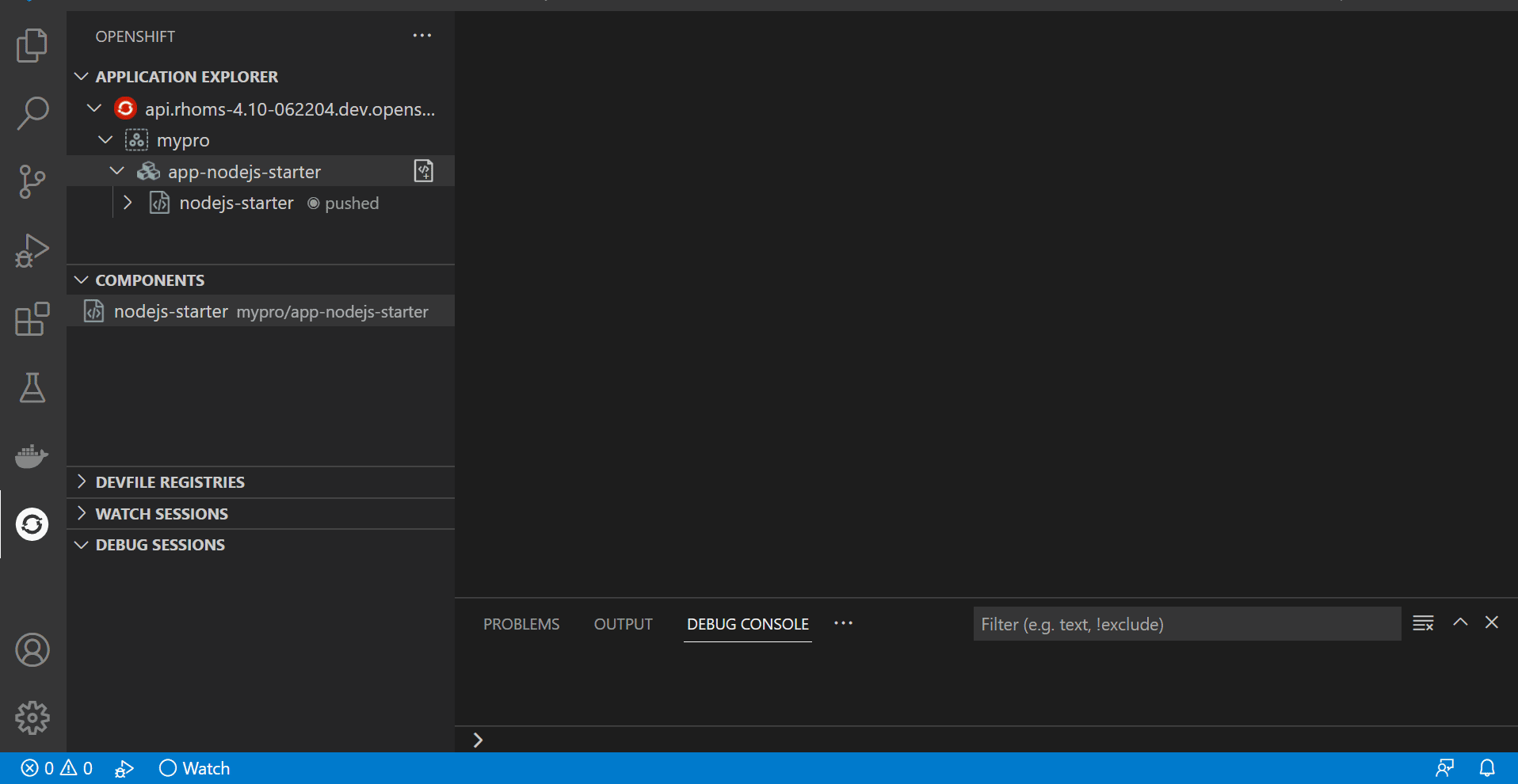Image resolution: width=1518 pixels, height=784 pixels.
Task: Collapse the api.rhoms cluster node
Action: coord(94,108)
